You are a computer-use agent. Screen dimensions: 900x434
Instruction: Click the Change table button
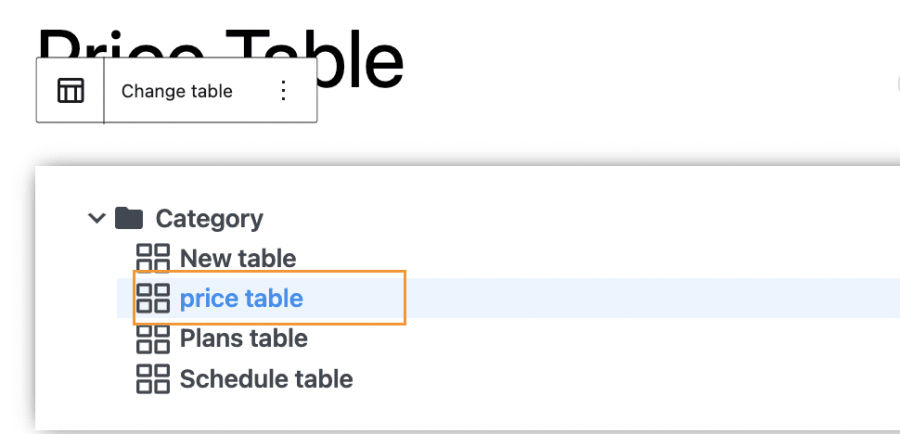click(x=177, y=91)
